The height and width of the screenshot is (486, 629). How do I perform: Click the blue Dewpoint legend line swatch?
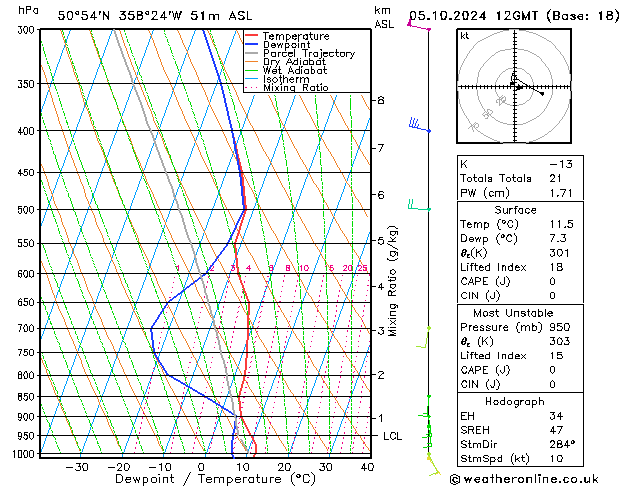pos(252,44)
